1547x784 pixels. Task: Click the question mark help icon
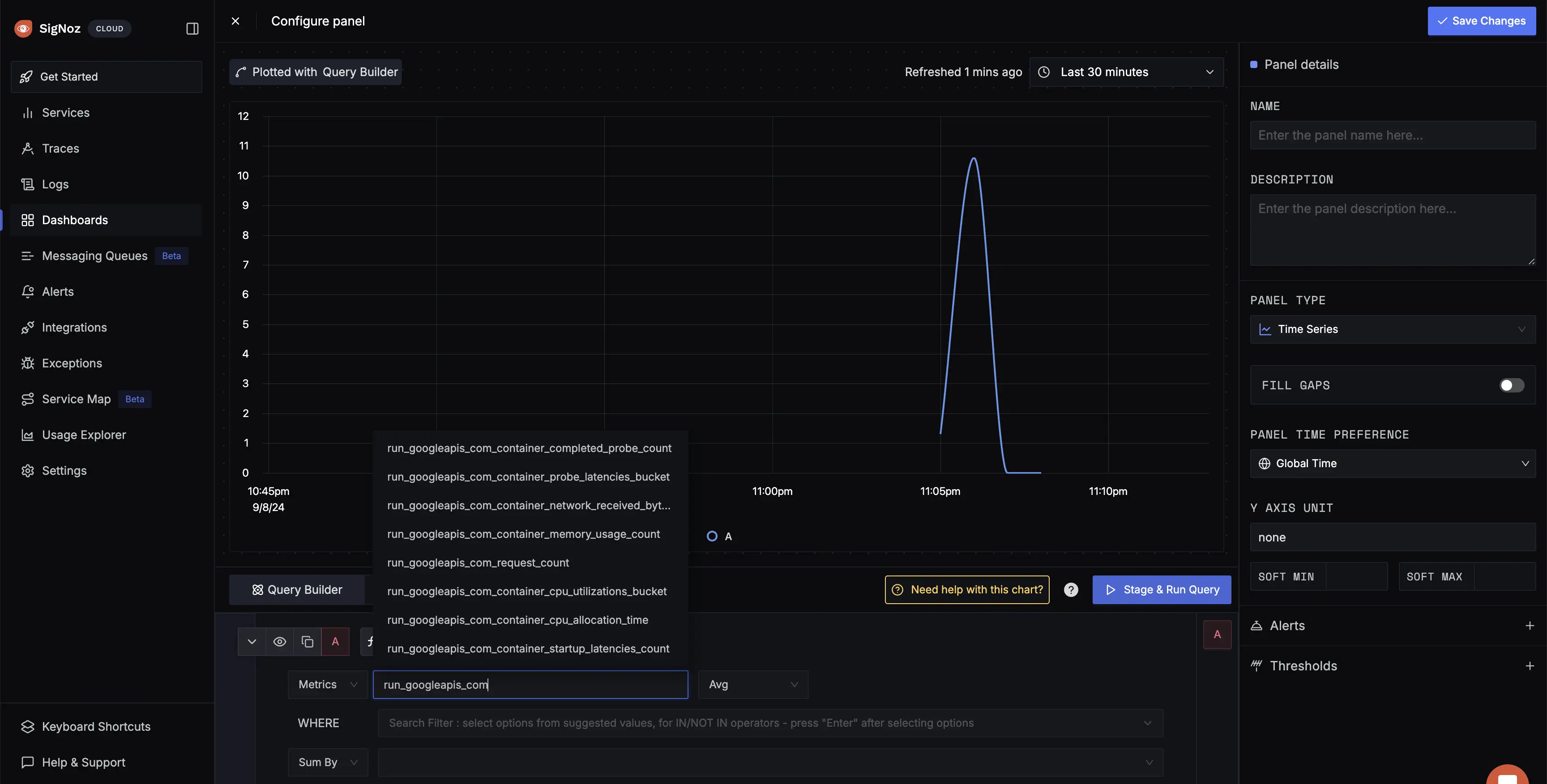pyautogui.click(x=1071, y=590)
